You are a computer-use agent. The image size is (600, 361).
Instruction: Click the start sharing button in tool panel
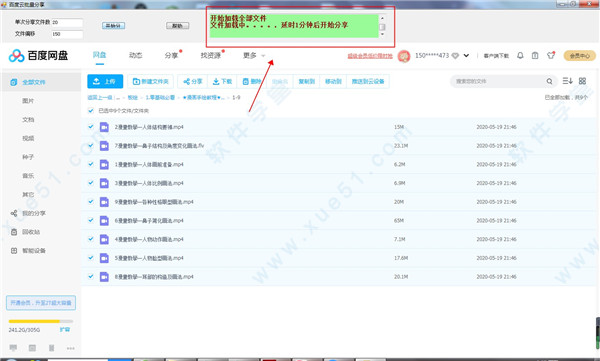coord(113,26)
